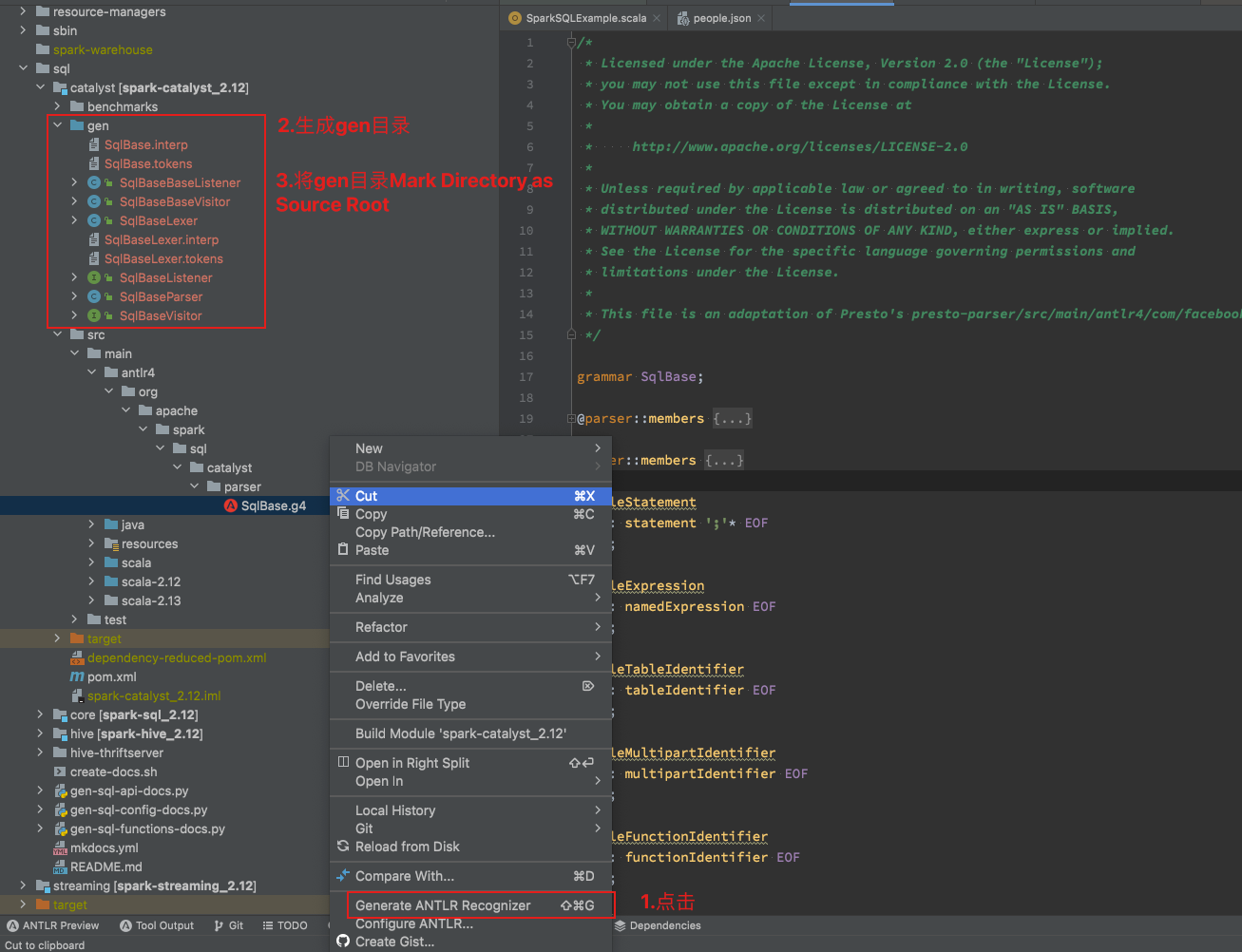Click the Compare With arrows icon
This screenshot has height=952, width=1242.
[343, 876]
